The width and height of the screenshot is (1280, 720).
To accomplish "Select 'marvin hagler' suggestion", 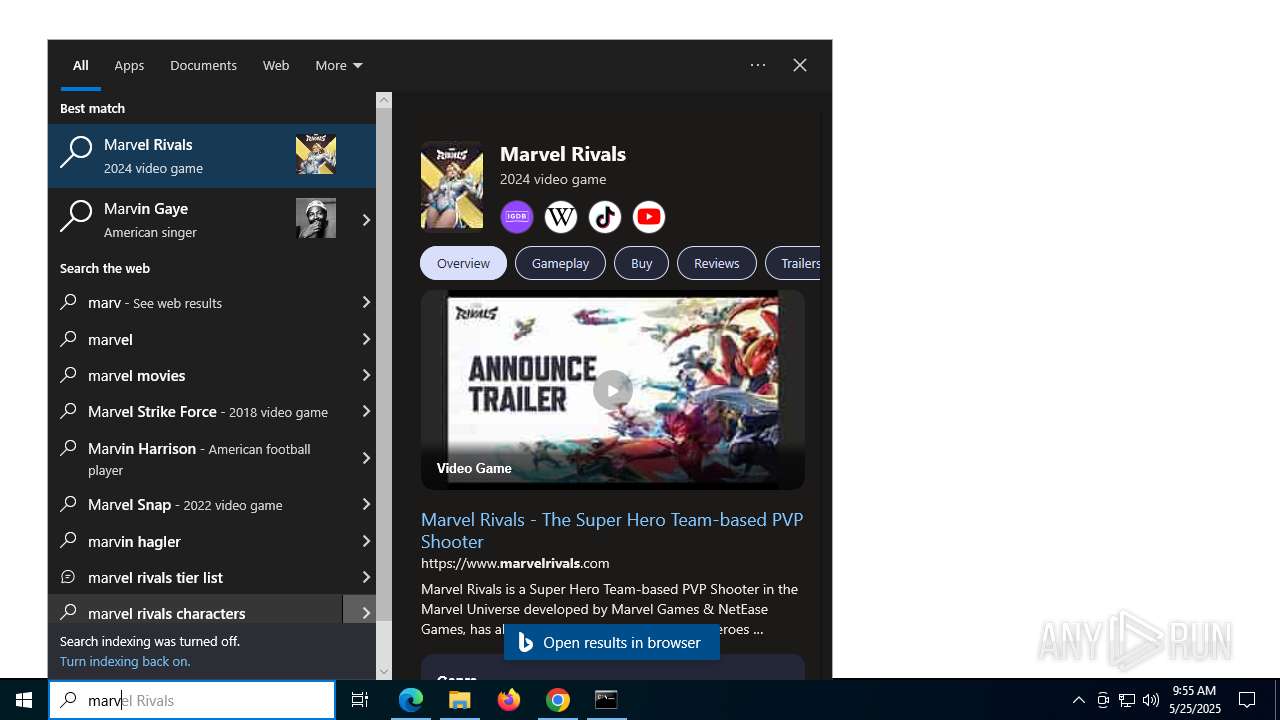I will 195,541.
